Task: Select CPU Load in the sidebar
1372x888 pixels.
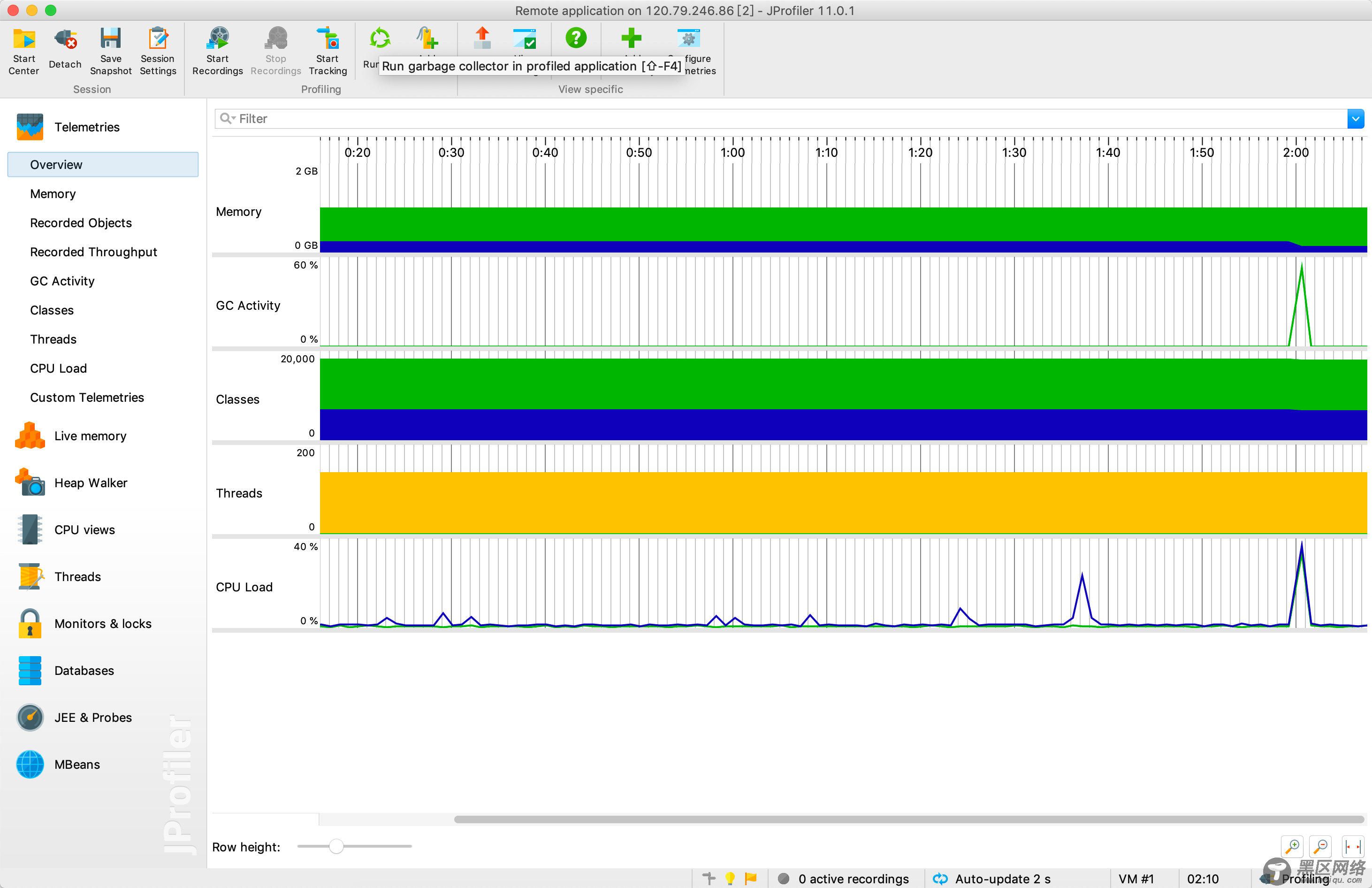Action: [58, 368]
